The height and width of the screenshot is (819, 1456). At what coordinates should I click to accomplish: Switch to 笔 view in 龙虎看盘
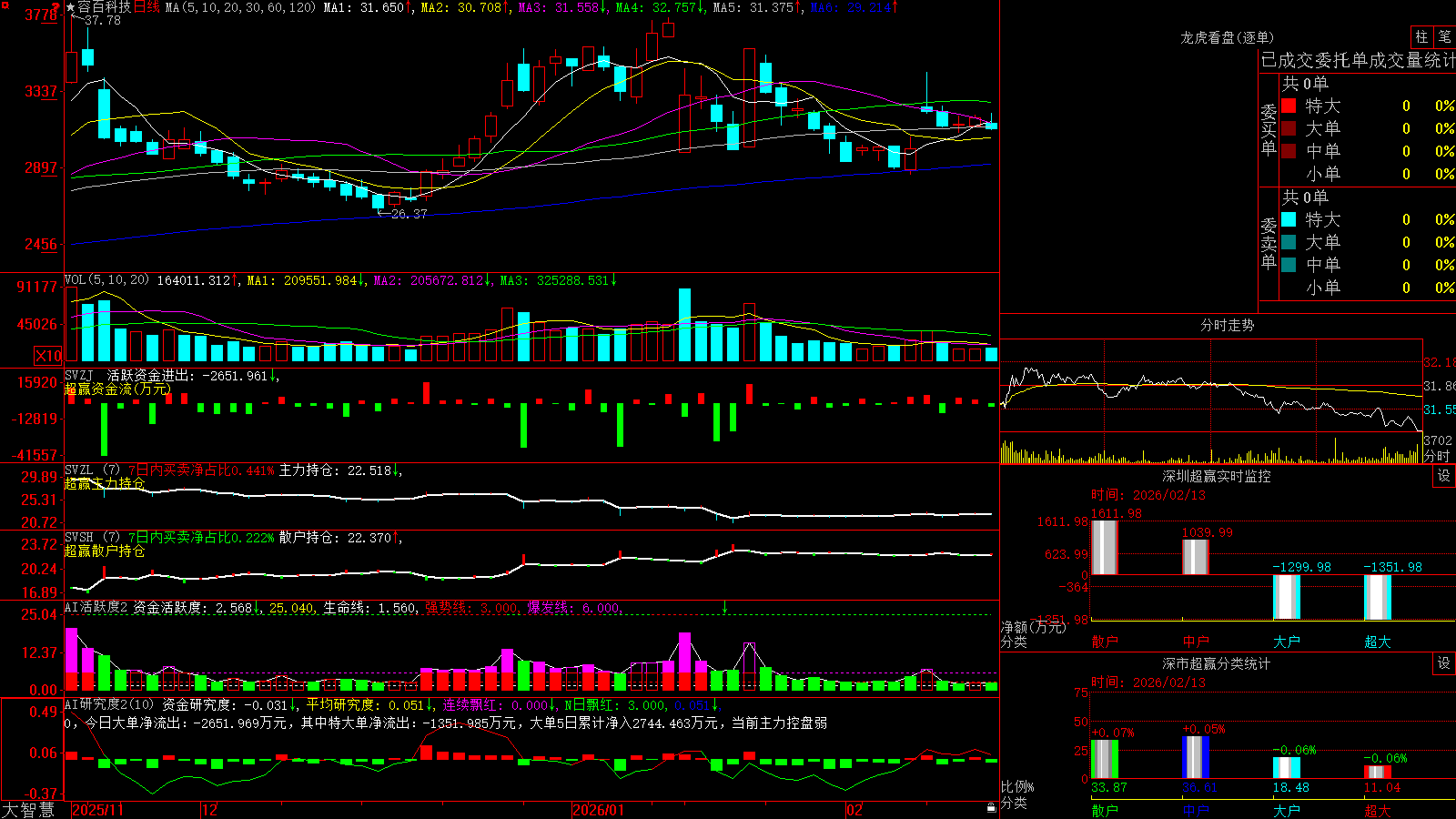(x=1445, y=36)
